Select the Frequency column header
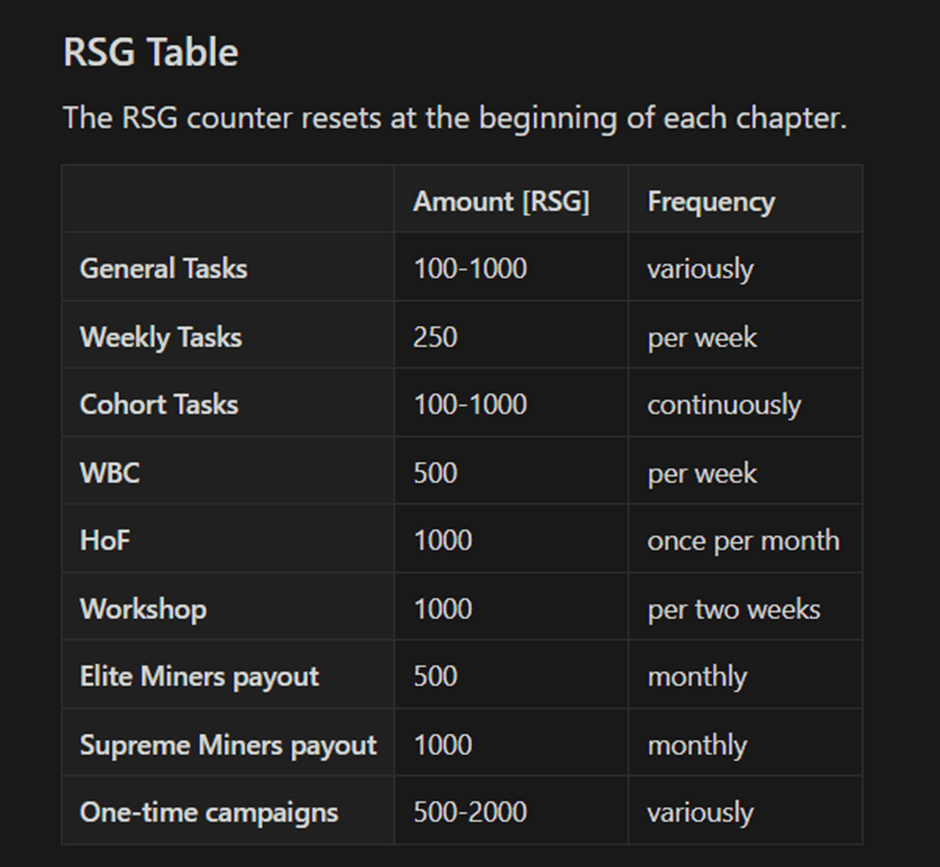 tap(711, 202)
